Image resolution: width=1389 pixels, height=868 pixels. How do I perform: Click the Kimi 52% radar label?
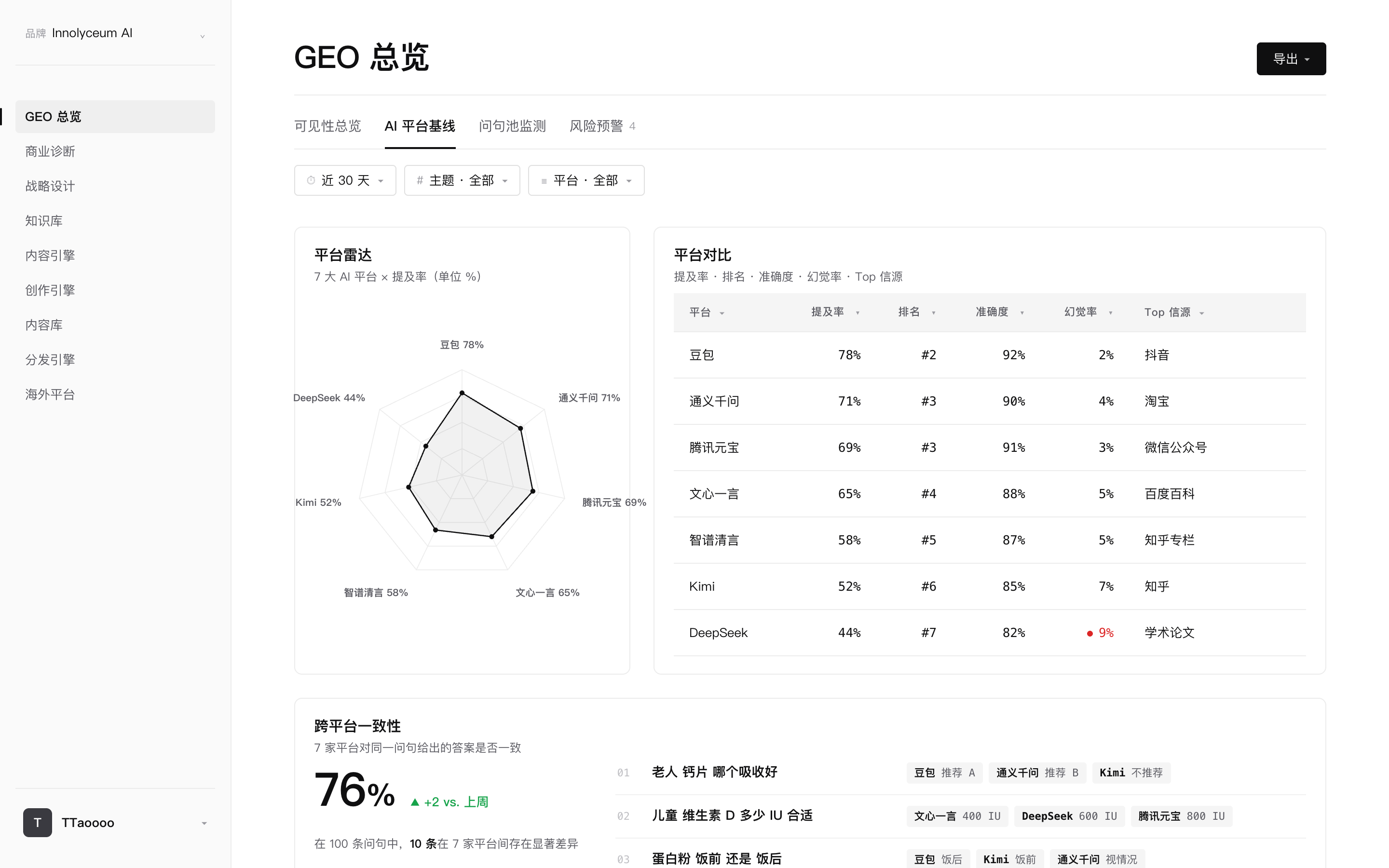318,502
